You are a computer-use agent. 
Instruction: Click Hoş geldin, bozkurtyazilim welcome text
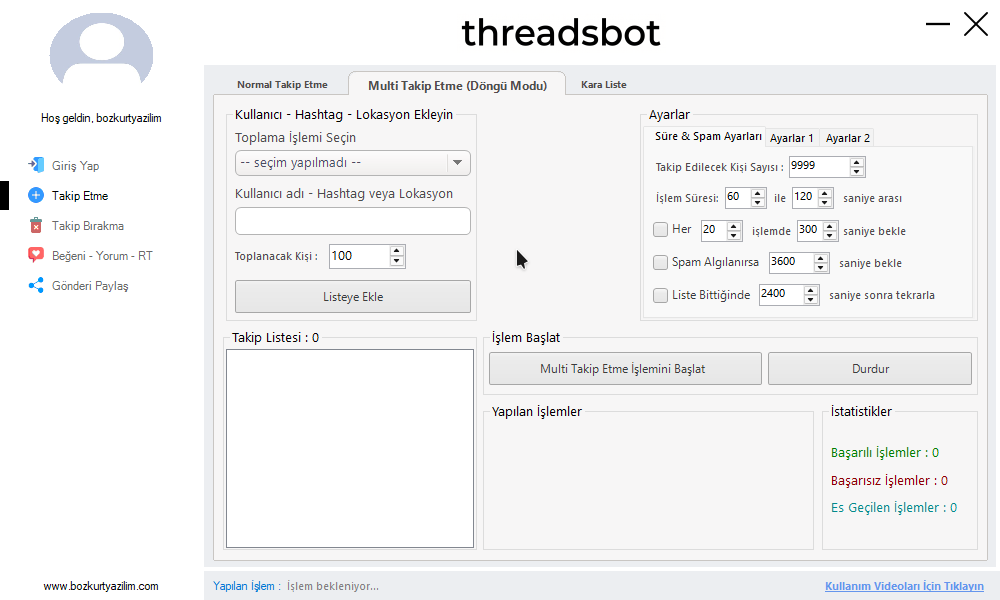pos(101,118)
